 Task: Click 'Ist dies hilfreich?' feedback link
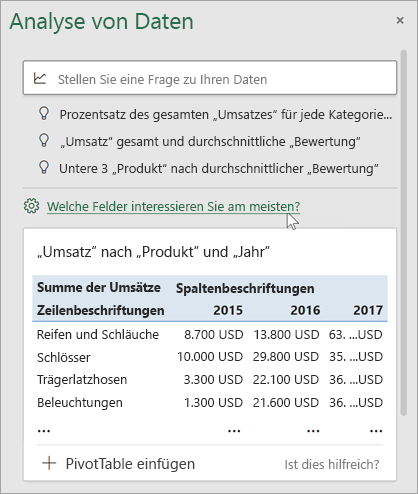[x=332, y=464]
